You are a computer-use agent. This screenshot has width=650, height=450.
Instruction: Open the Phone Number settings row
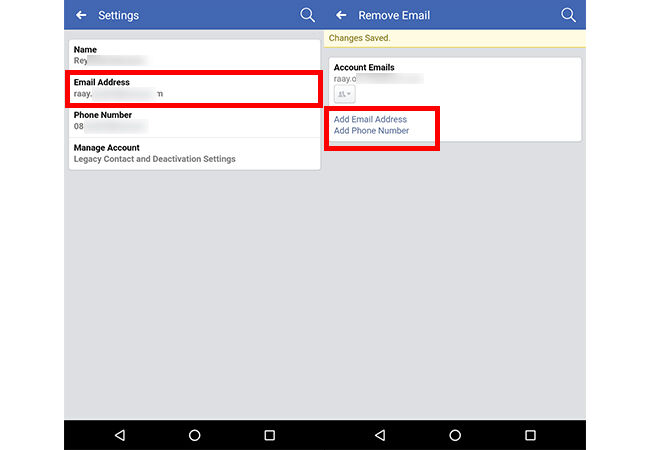(x=194, y=121)
